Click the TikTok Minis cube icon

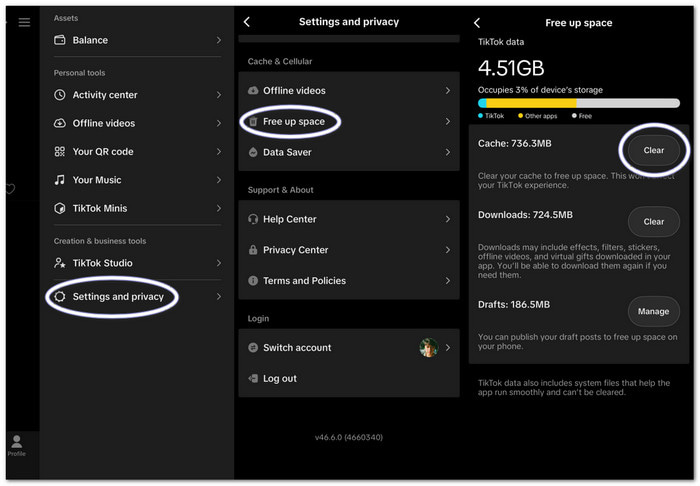tap(59, 208)
